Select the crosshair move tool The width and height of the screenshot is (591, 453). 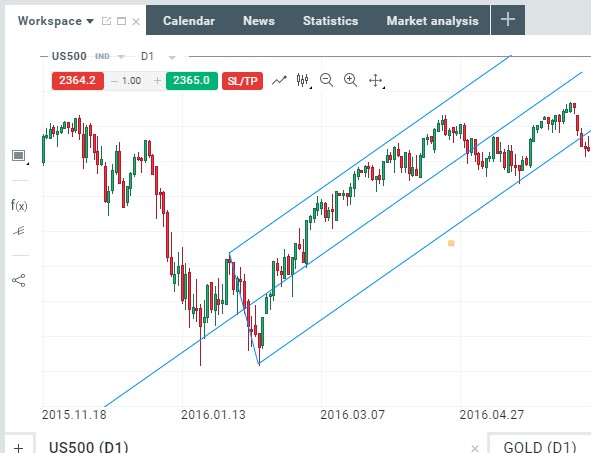pyautogui.click(x=375, y=81)
